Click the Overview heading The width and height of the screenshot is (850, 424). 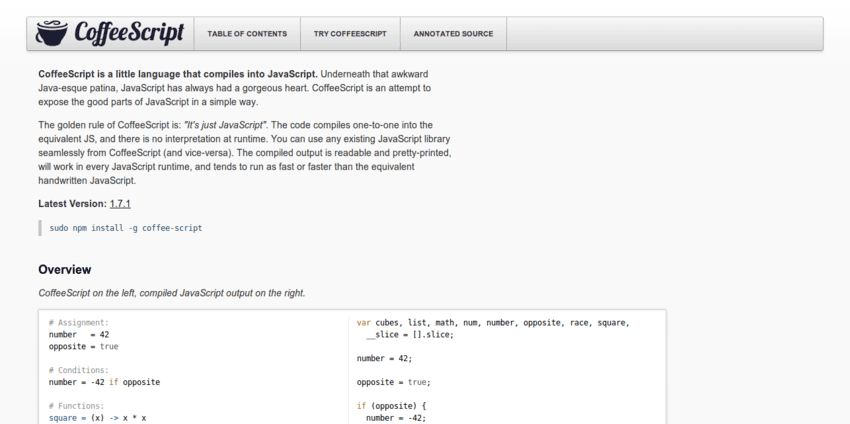pos(65,269)
